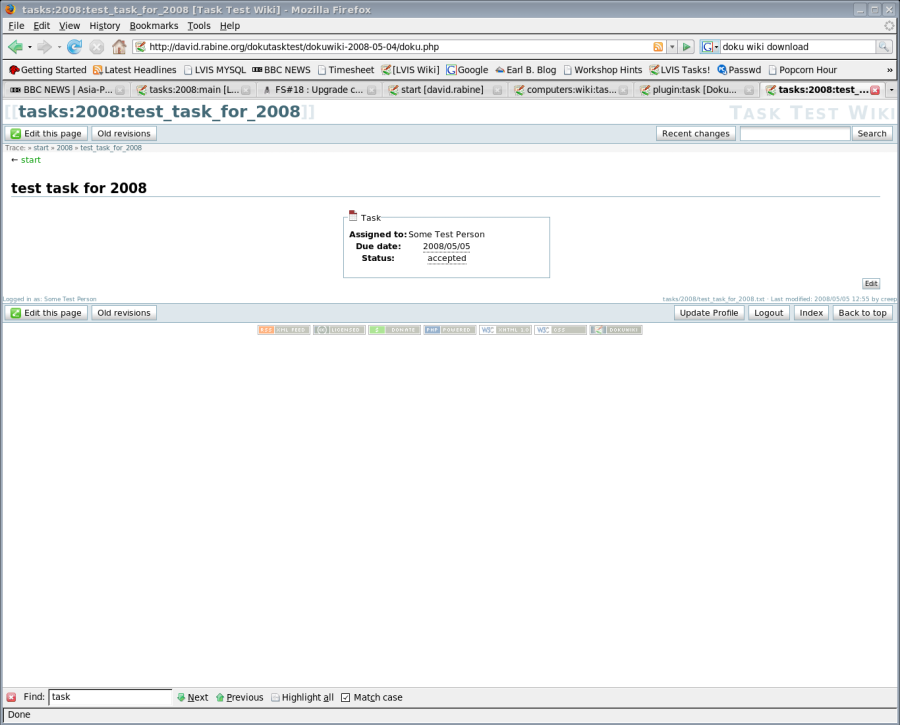Click the Old revisions button
The width and height of the screenshot is (900, 725).
pyautogui.click(x=124, y=133)
